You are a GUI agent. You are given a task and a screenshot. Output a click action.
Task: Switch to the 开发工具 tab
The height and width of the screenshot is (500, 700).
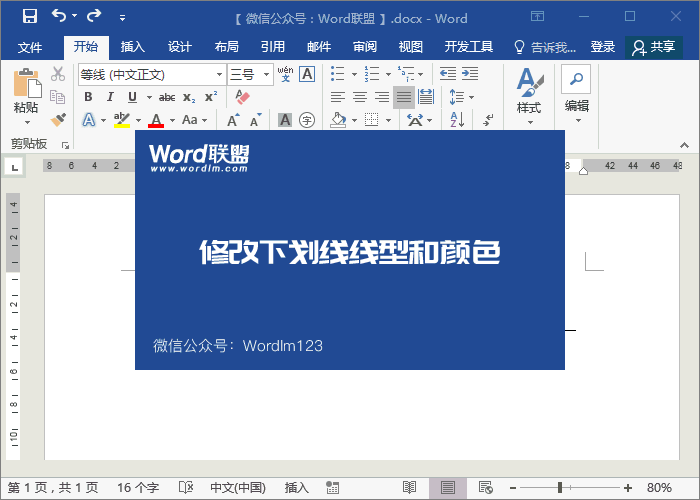[469, 46]
